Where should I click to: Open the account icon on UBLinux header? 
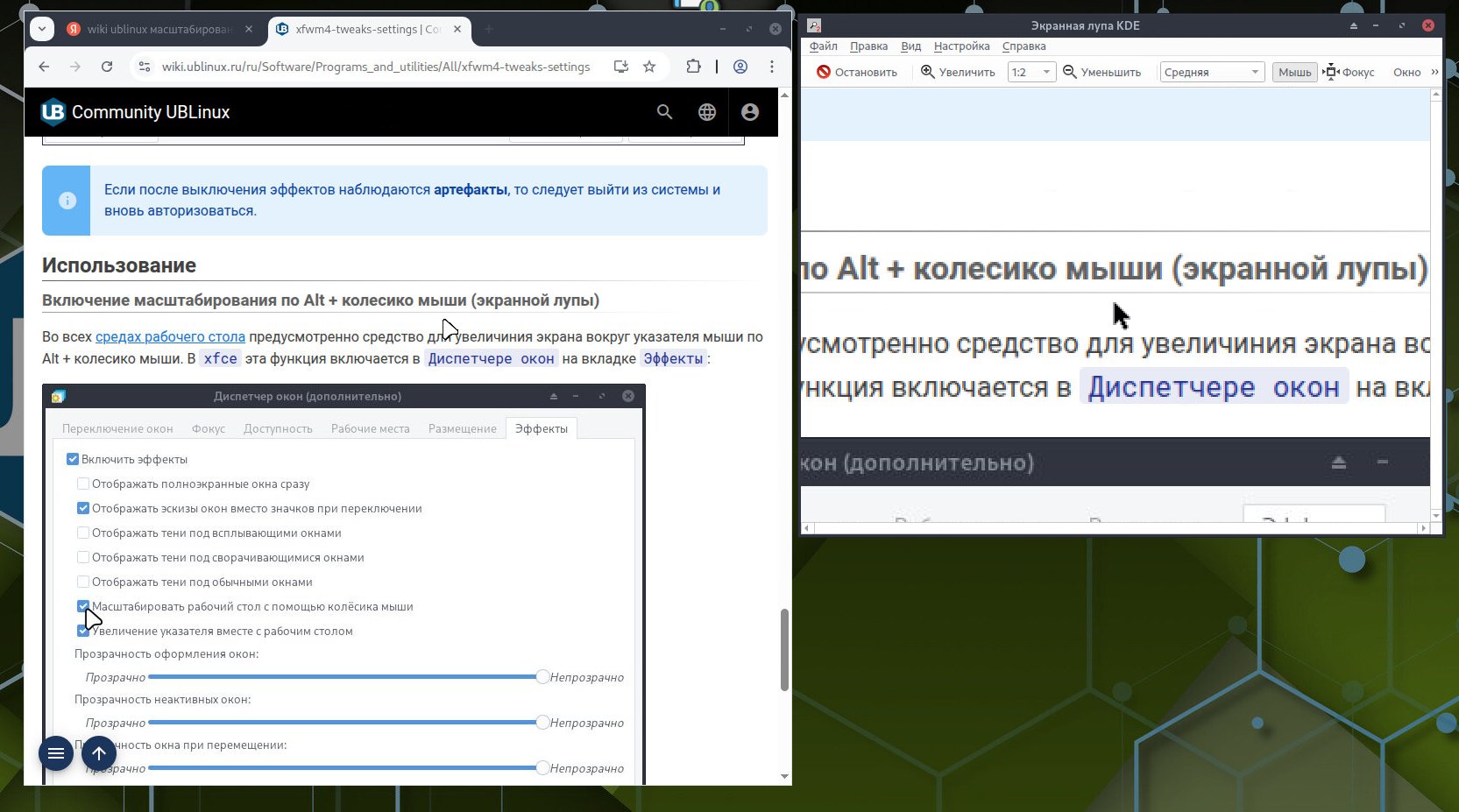(750, 112)
